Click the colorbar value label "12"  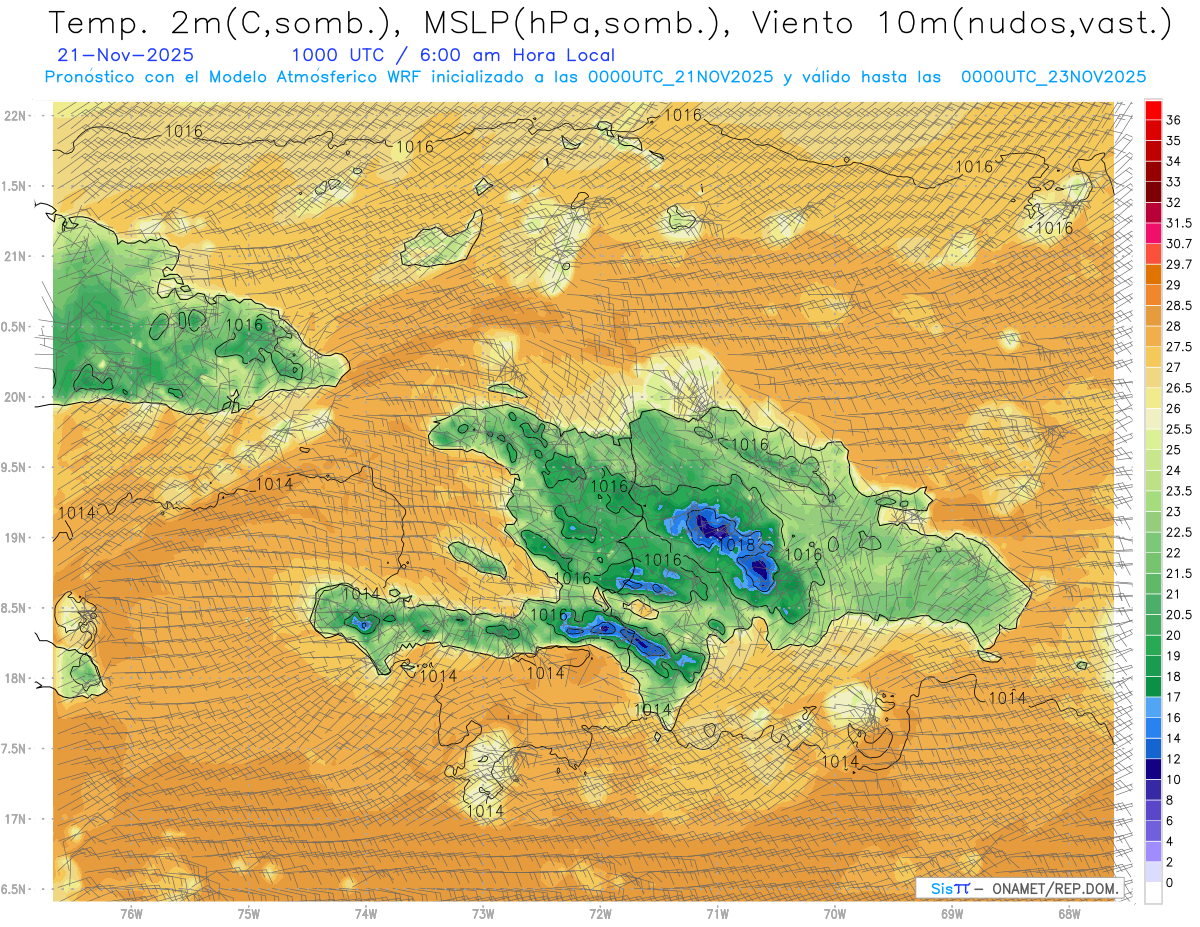coord(1174,759)
